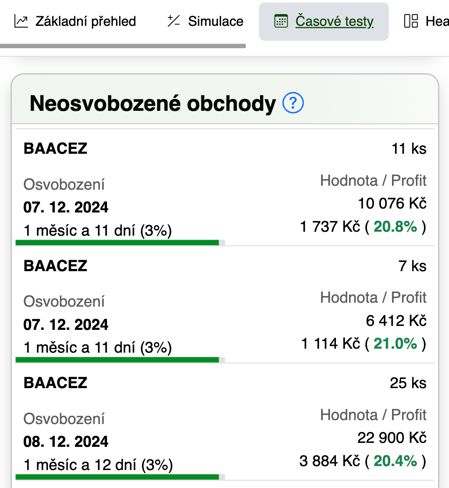Screen dimensions: 449x488
Task: Select the Časové testy tab
Action: click(324, 22)
